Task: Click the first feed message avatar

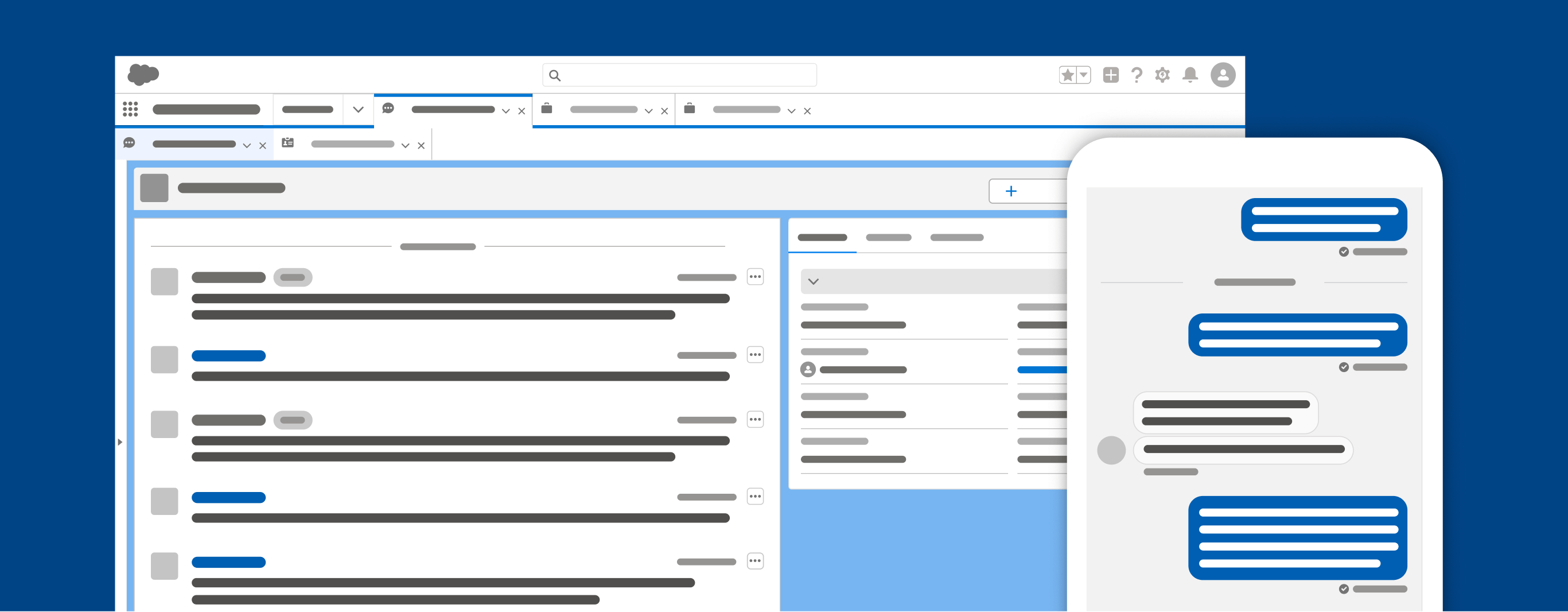Action: click(164, 282)
